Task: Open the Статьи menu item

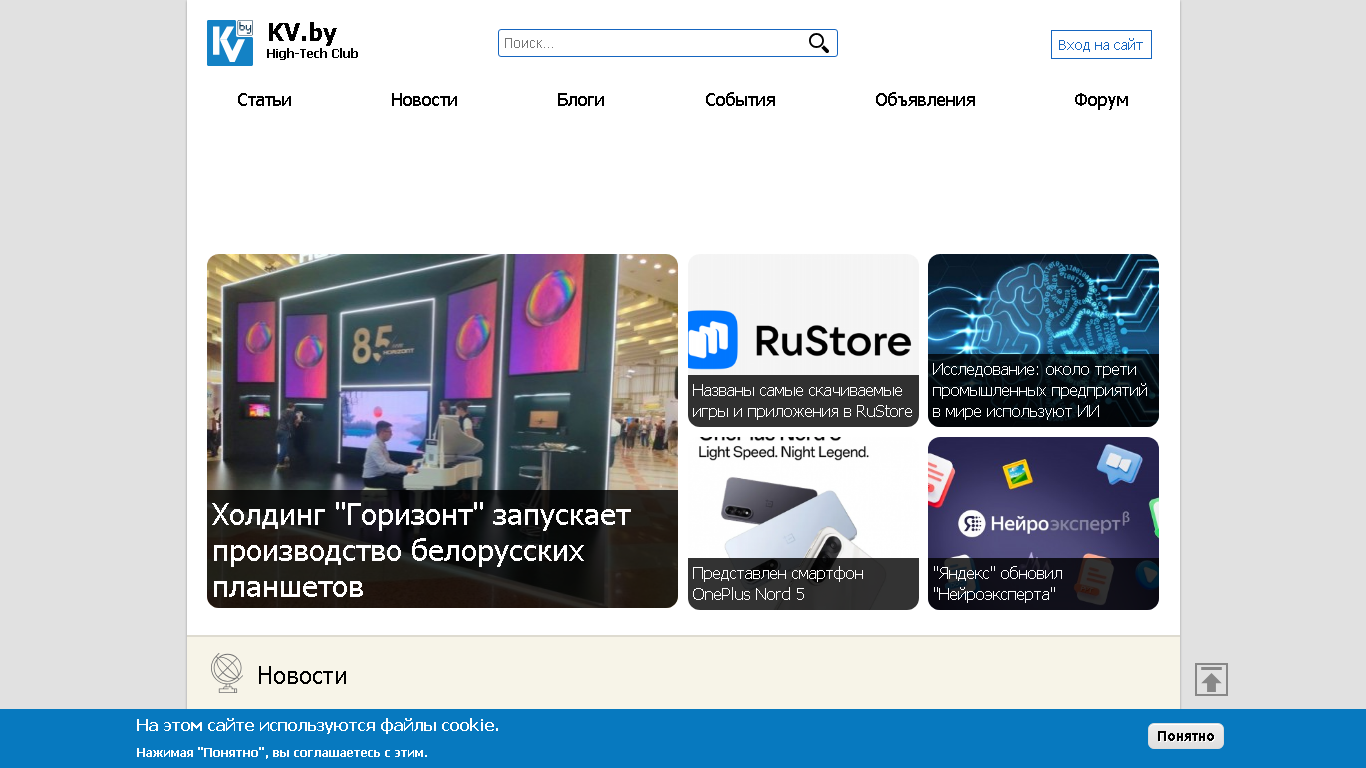Action: pyautogui.click(x=264, y=100)
